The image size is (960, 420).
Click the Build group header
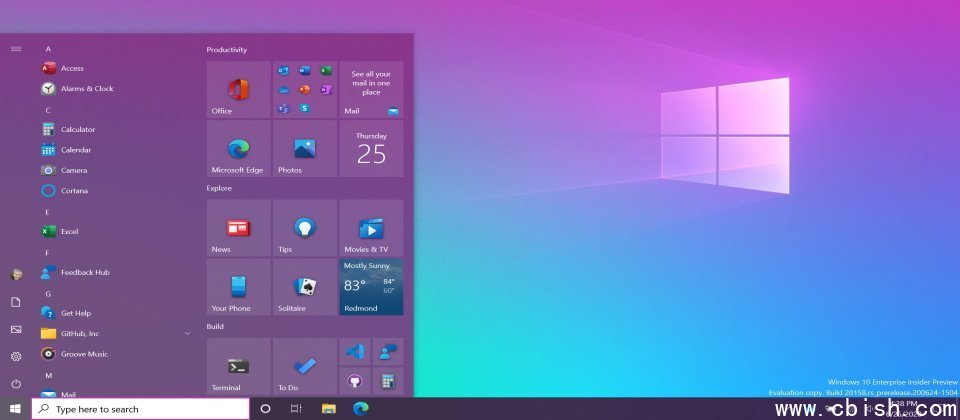(215, 326)
